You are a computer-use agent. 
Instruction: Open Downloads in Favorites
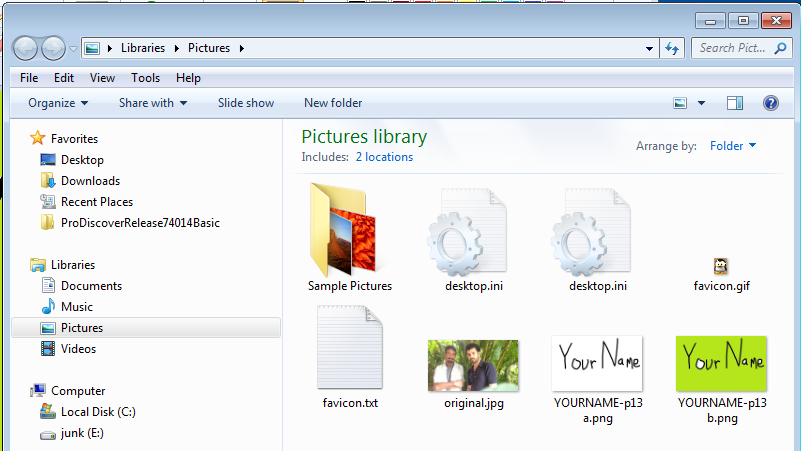(x=90, y=181)
